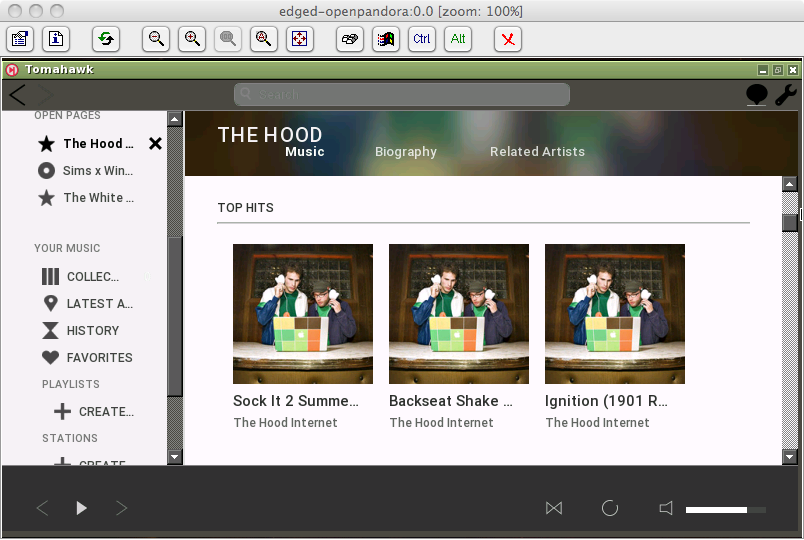Open the chat bubble icon in Tomahawk

click(x=757, y=95)
